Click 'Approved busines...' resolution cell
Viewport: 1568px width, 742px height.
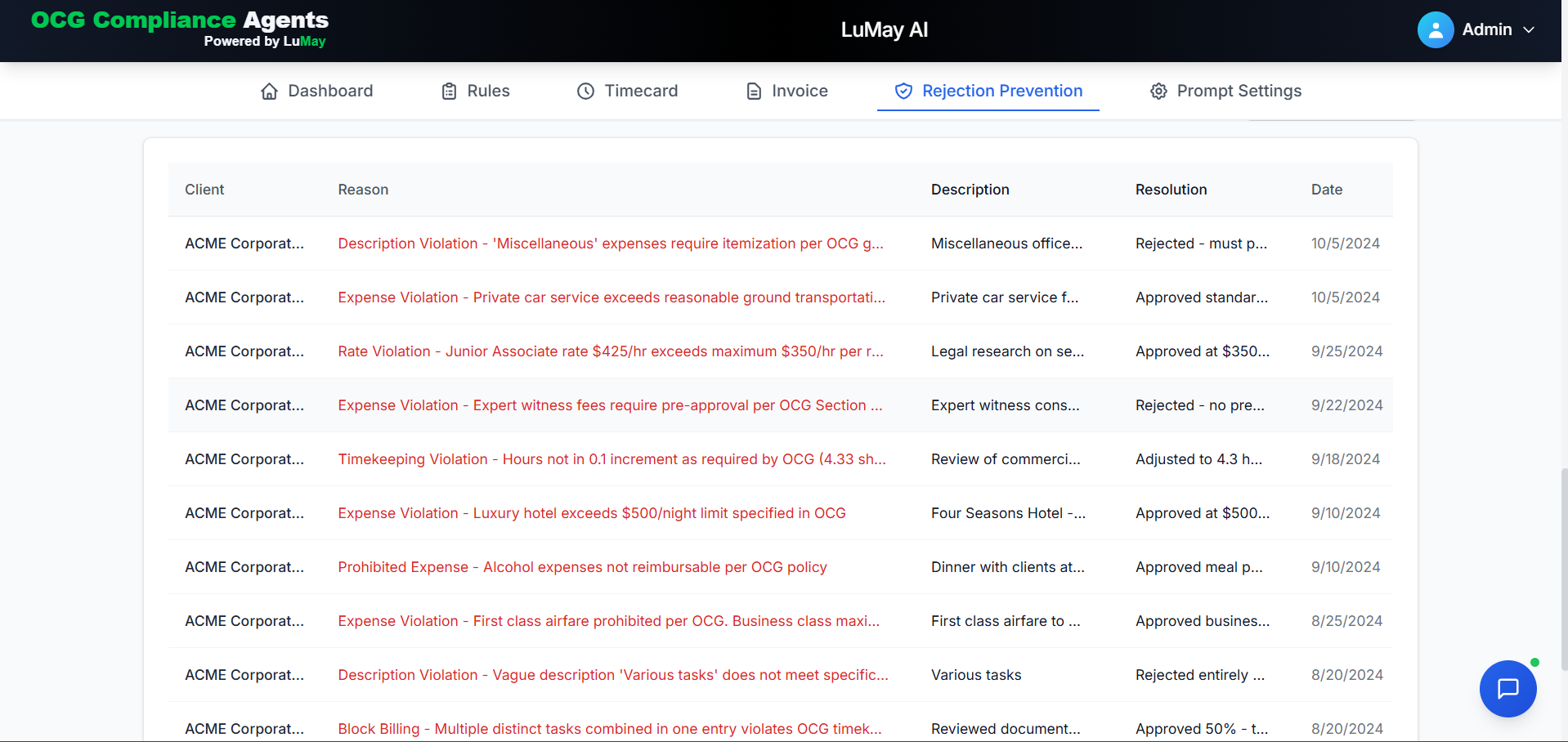[x=1203, y=621]
